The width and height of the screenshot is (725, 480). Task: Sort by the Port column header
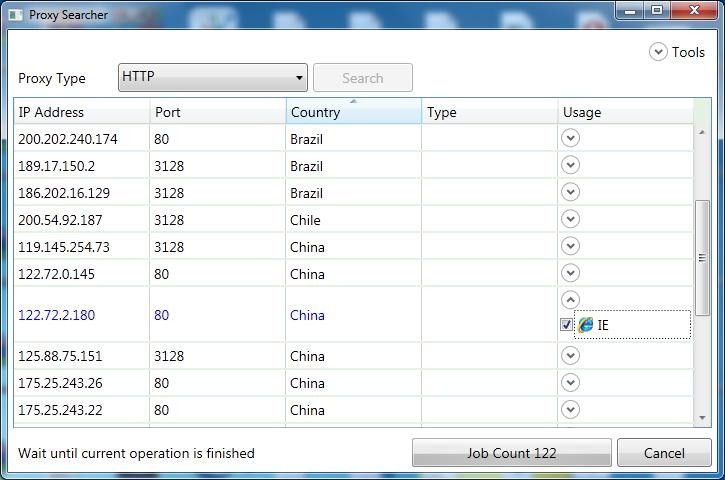click(x=218, y=112)
